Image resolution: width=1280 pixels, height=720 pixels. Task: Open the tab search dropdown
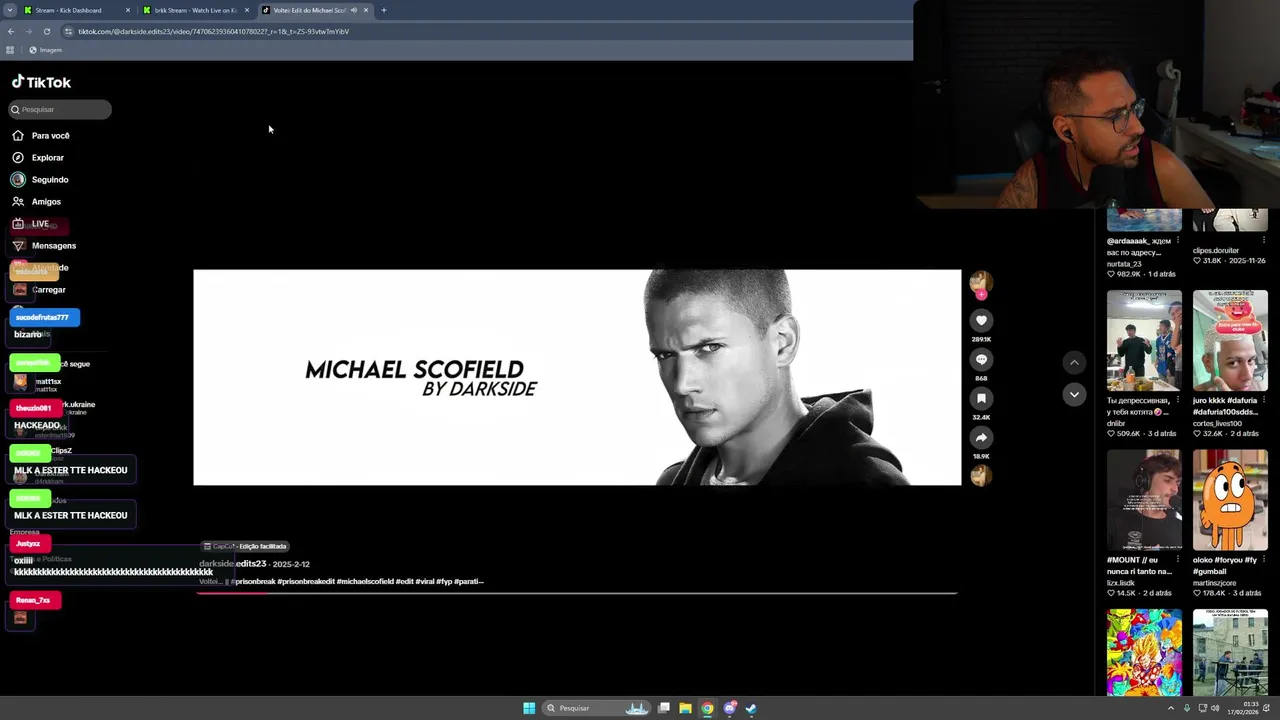coord(9,10)
